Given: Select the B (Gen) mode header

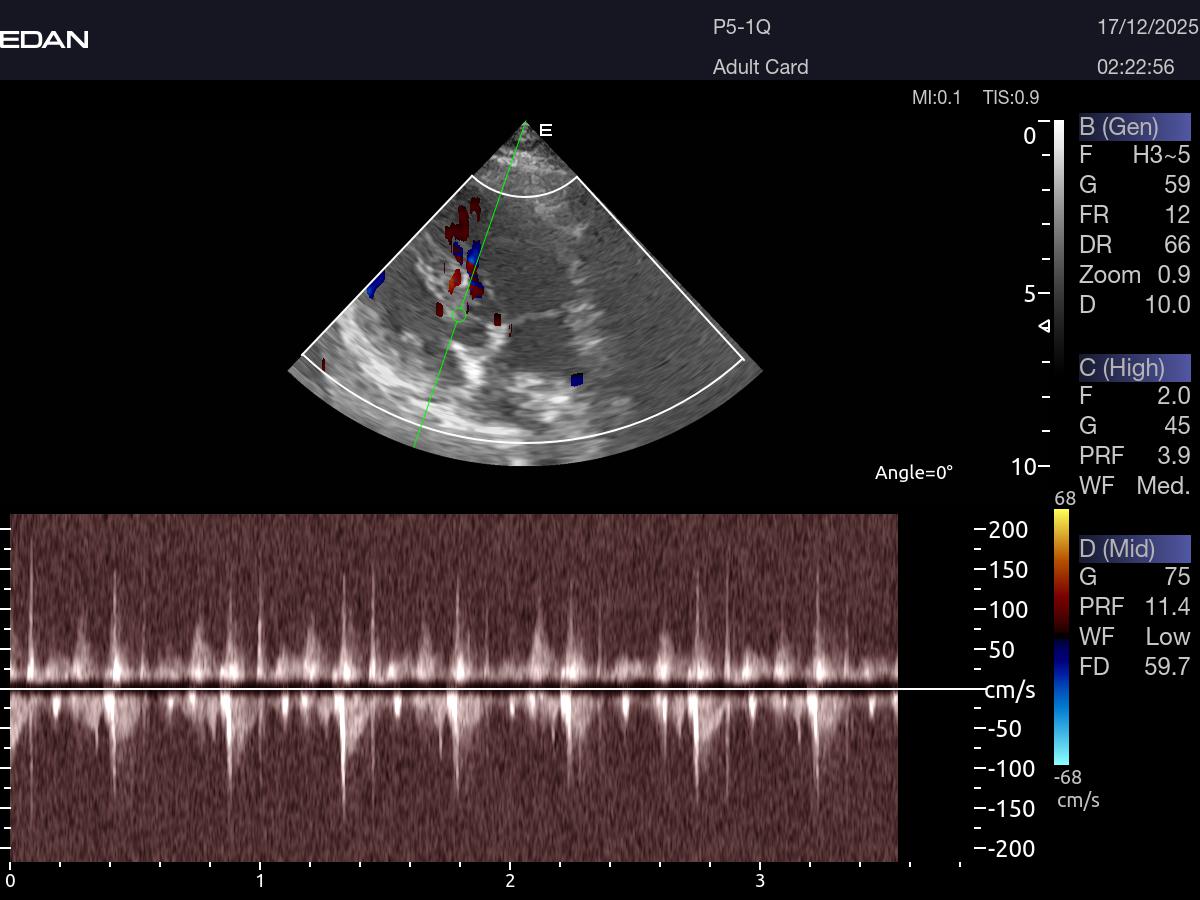Looking at the screenshot, I should point(1134,127).
